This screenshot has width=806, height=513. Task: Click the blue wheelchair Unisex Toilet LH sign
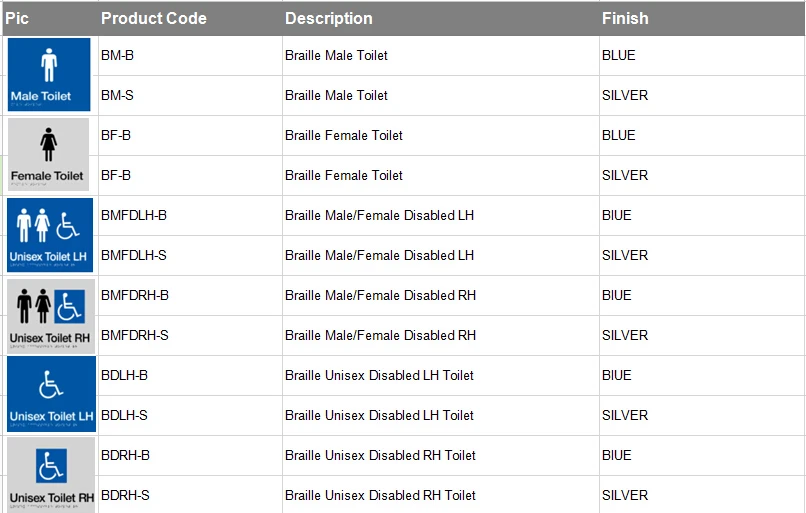click(50, 395)
